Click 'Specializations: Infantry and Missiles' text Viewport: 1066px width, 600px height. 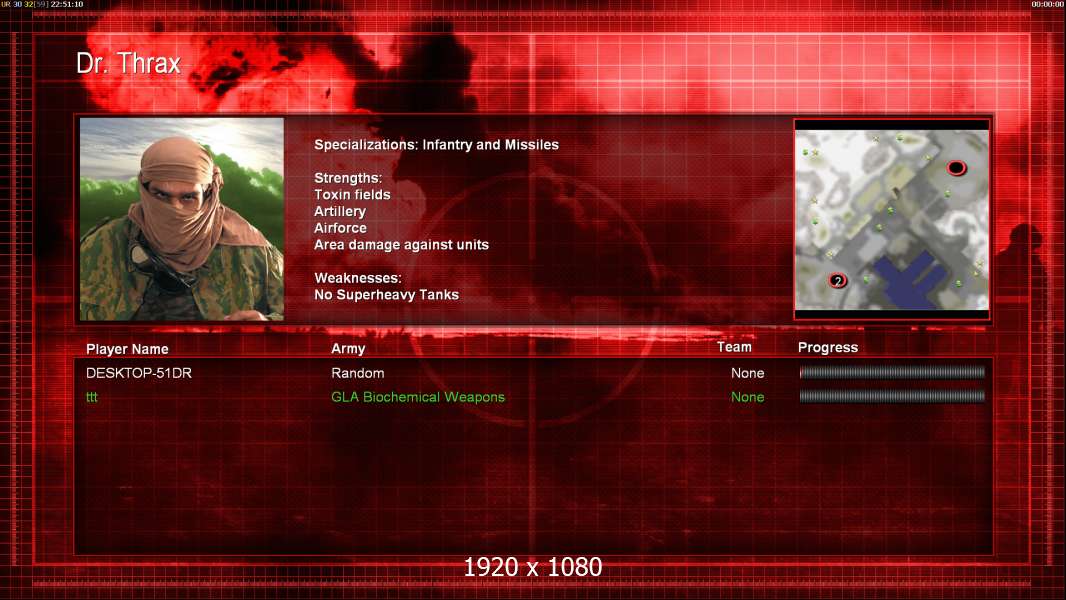[x=436, y=145]
